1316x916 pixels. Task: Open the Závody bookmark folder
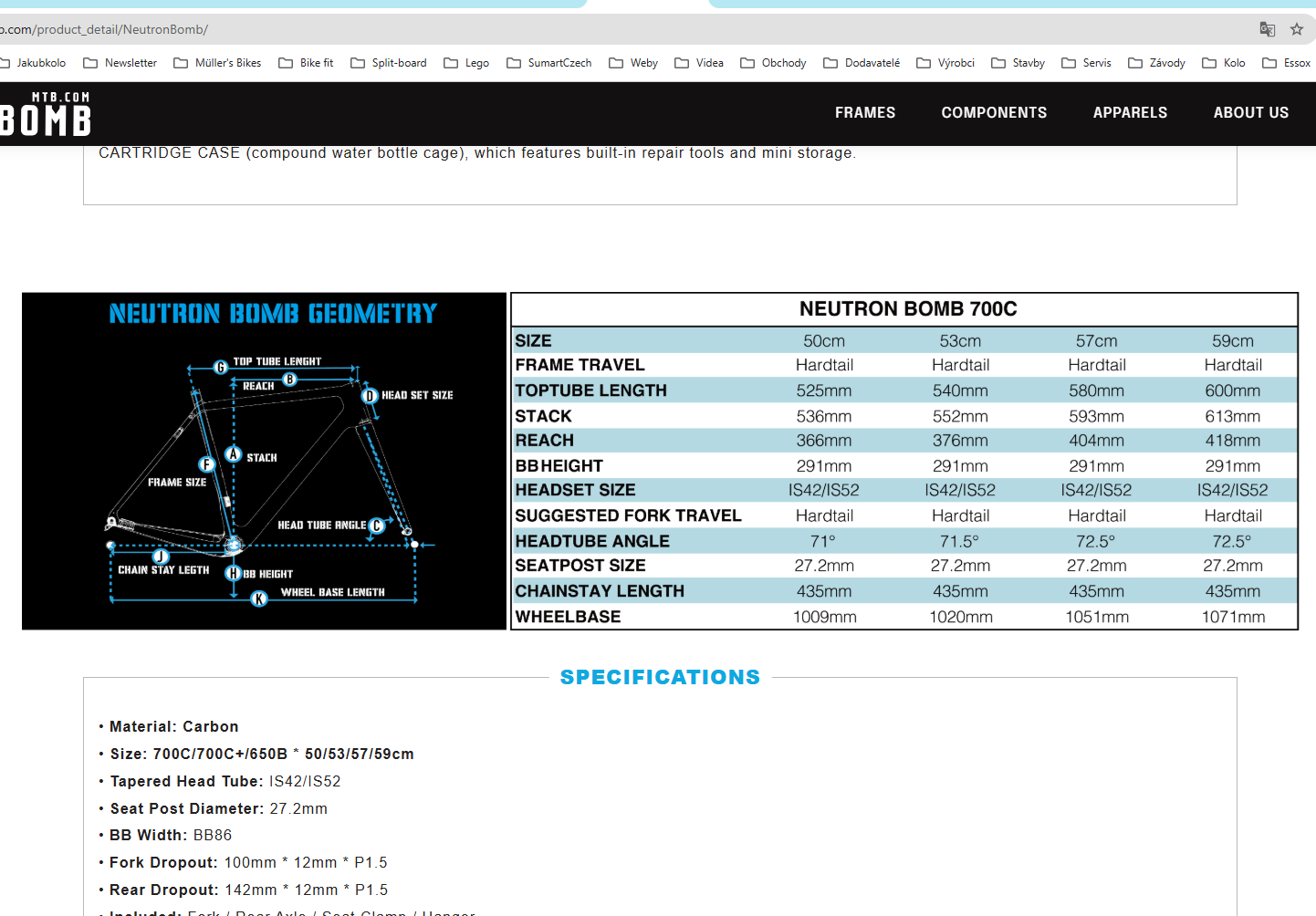(x=1157, y=63)
